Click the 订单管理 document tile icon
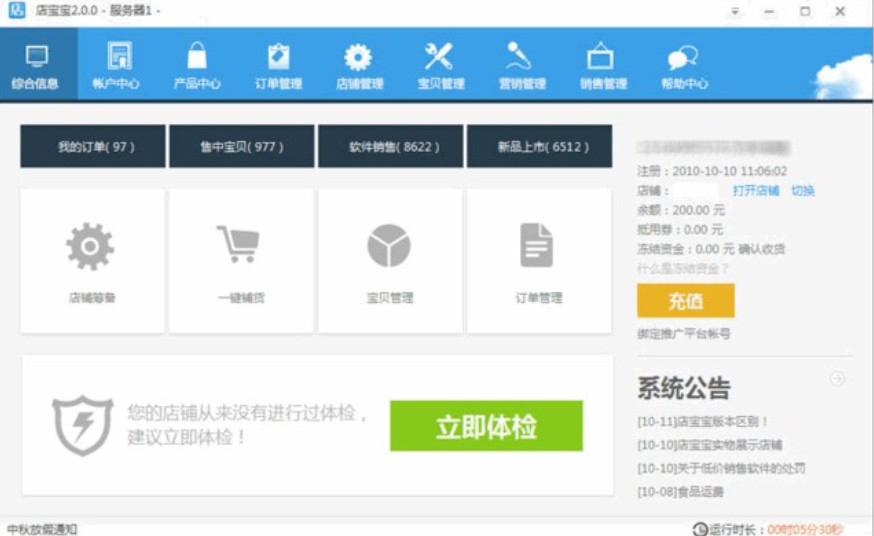The width and height of the screenshot is (874, 536). pos(536,245)
